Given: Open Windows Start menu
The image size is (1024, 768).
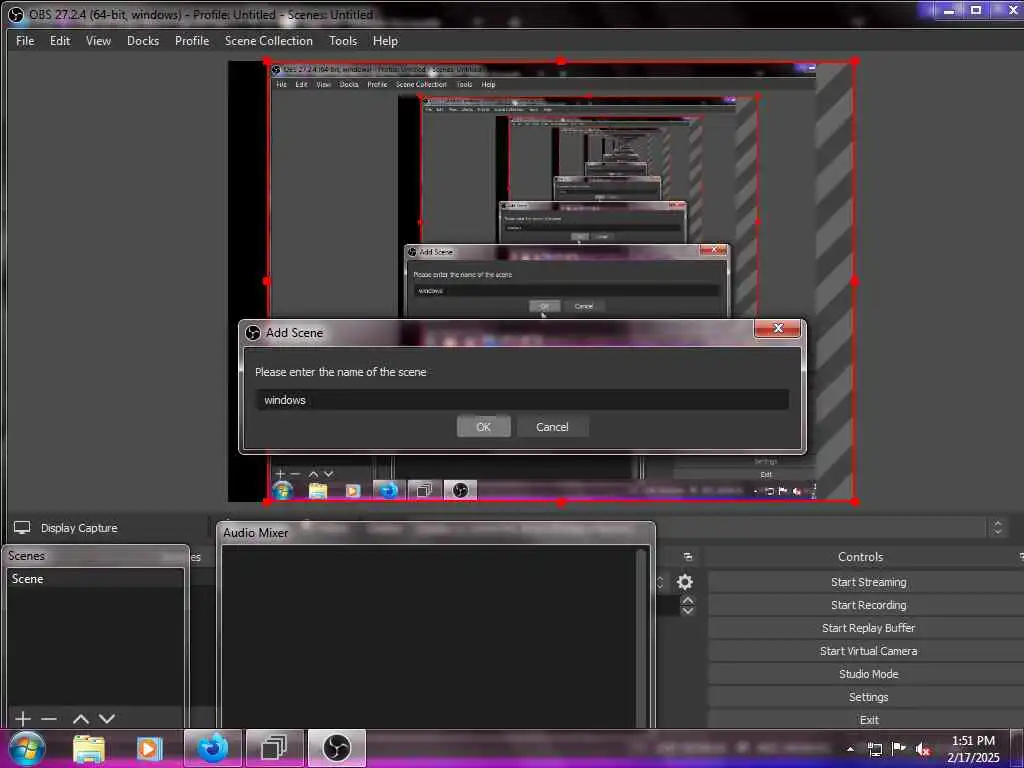Looking at the screenshot, I should tap(26, 748).
